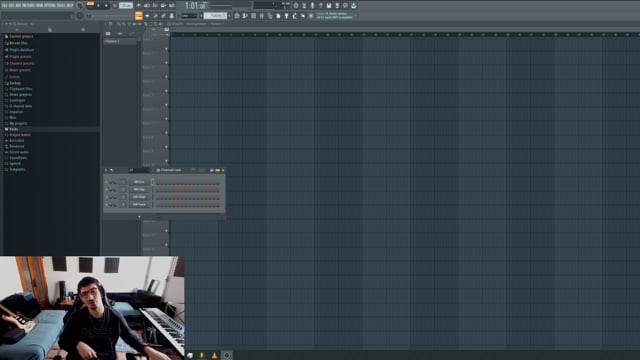Mute the 808 Kick channel LED
The width and height of the screenshot is (640, 360).
pyautogui.click(x=106, y=182)
